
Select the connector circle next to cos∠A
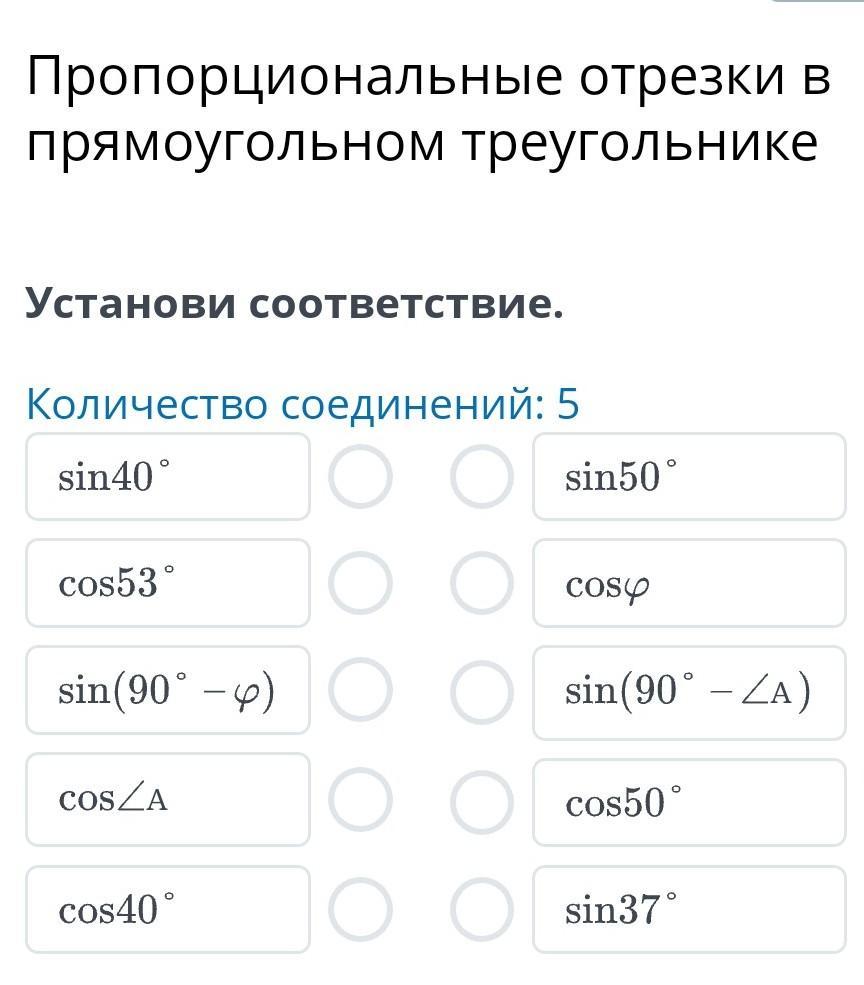tap(360, 799)
